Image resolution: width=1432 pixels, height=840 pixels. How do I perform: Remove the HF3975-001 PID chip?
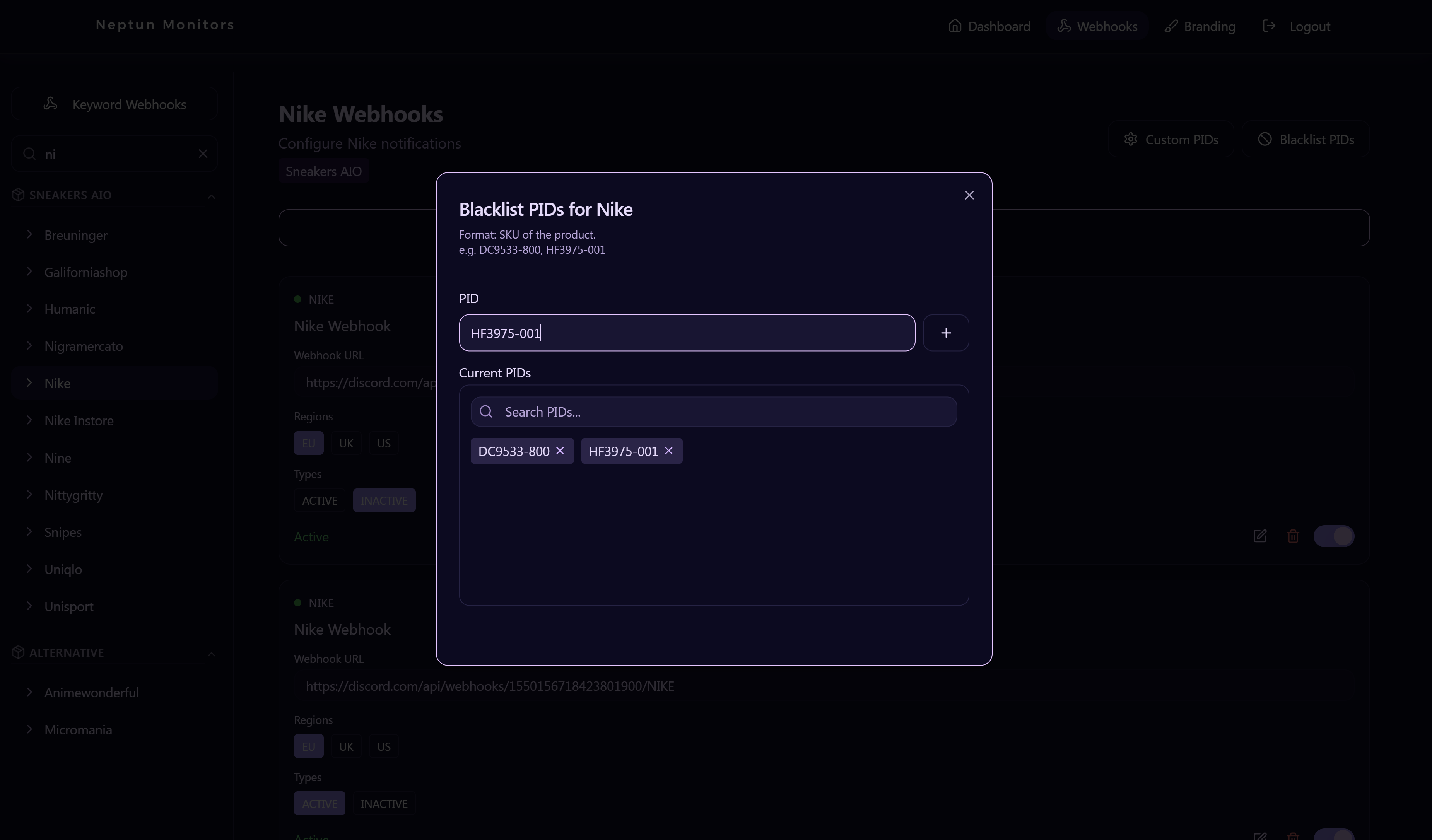[x=668, y=451]
